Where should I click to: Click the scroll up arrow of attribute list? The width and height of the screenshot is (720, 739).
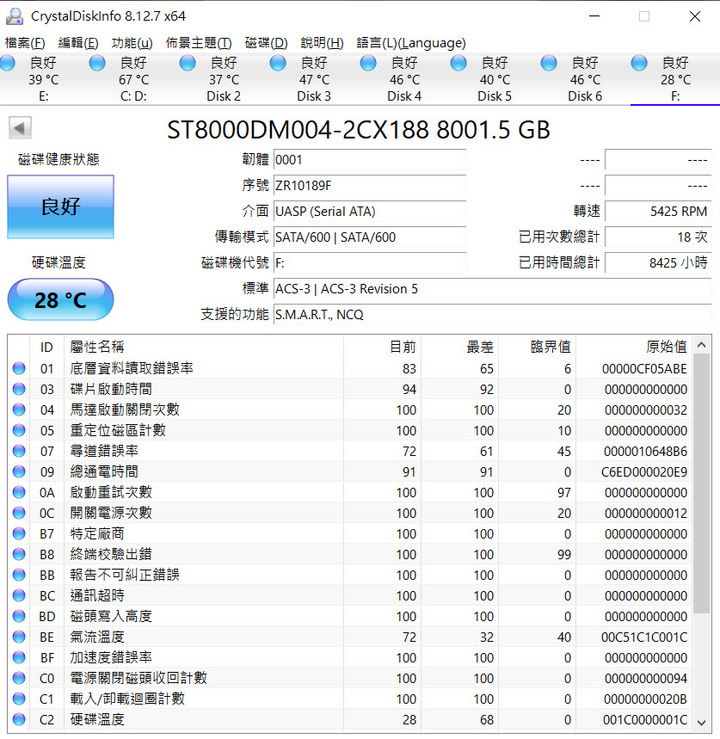point(701,345)
